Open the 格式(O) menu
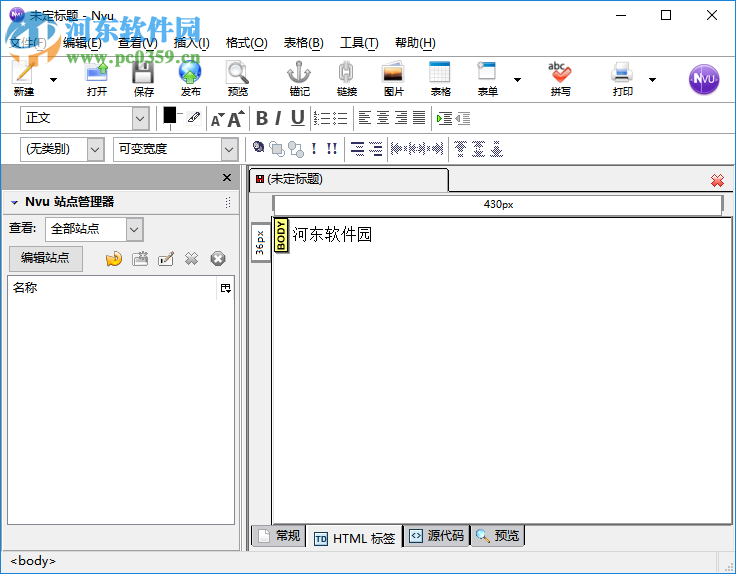Image resolution: width=736 pixels, height=574 pixels. pos(246,43)
